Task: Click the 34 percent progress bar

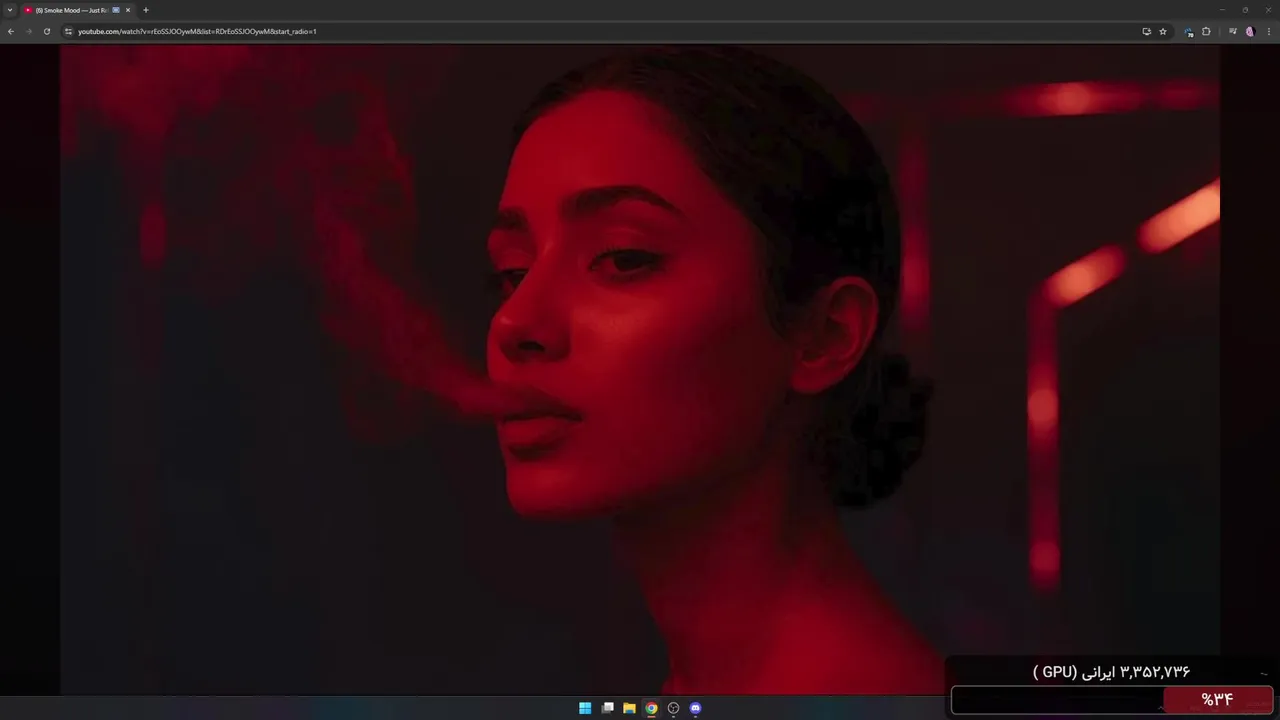Action: pos(1112,700)
